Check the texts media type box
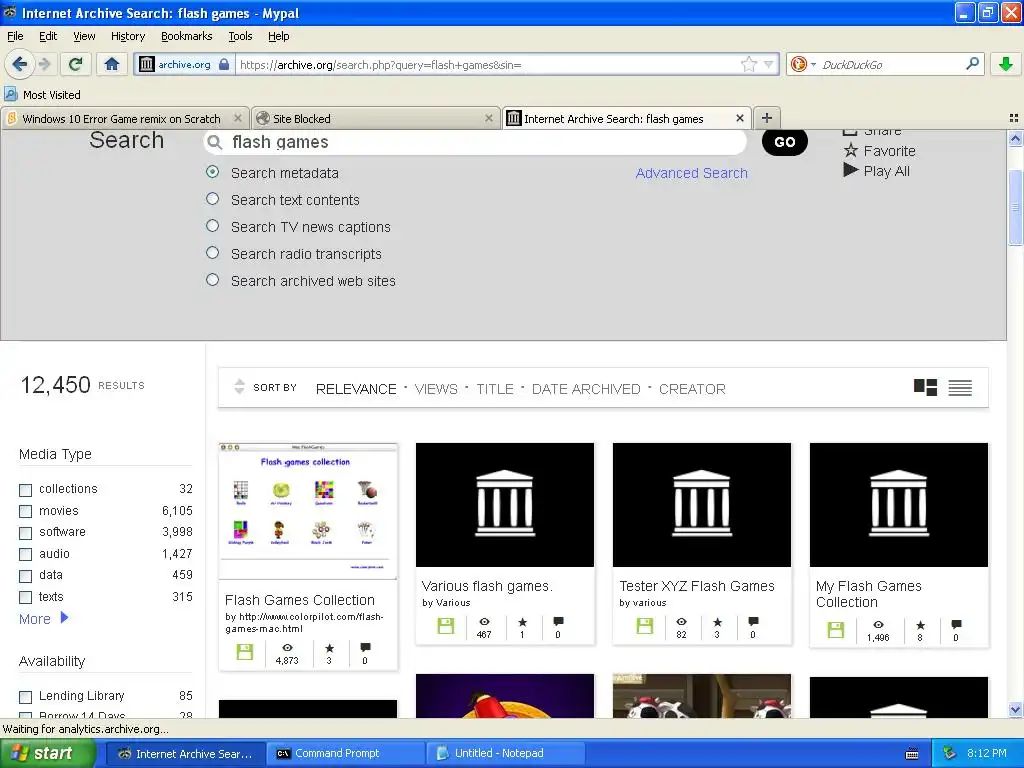The image size is (1024, 768). 25,598
